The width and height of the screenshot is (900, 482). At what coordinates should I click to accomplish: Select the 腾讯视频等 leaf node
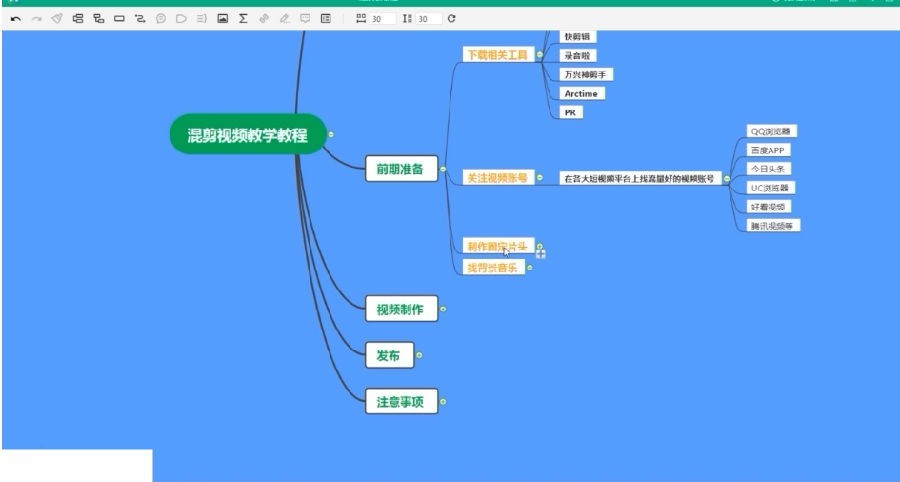coord(773,226)
